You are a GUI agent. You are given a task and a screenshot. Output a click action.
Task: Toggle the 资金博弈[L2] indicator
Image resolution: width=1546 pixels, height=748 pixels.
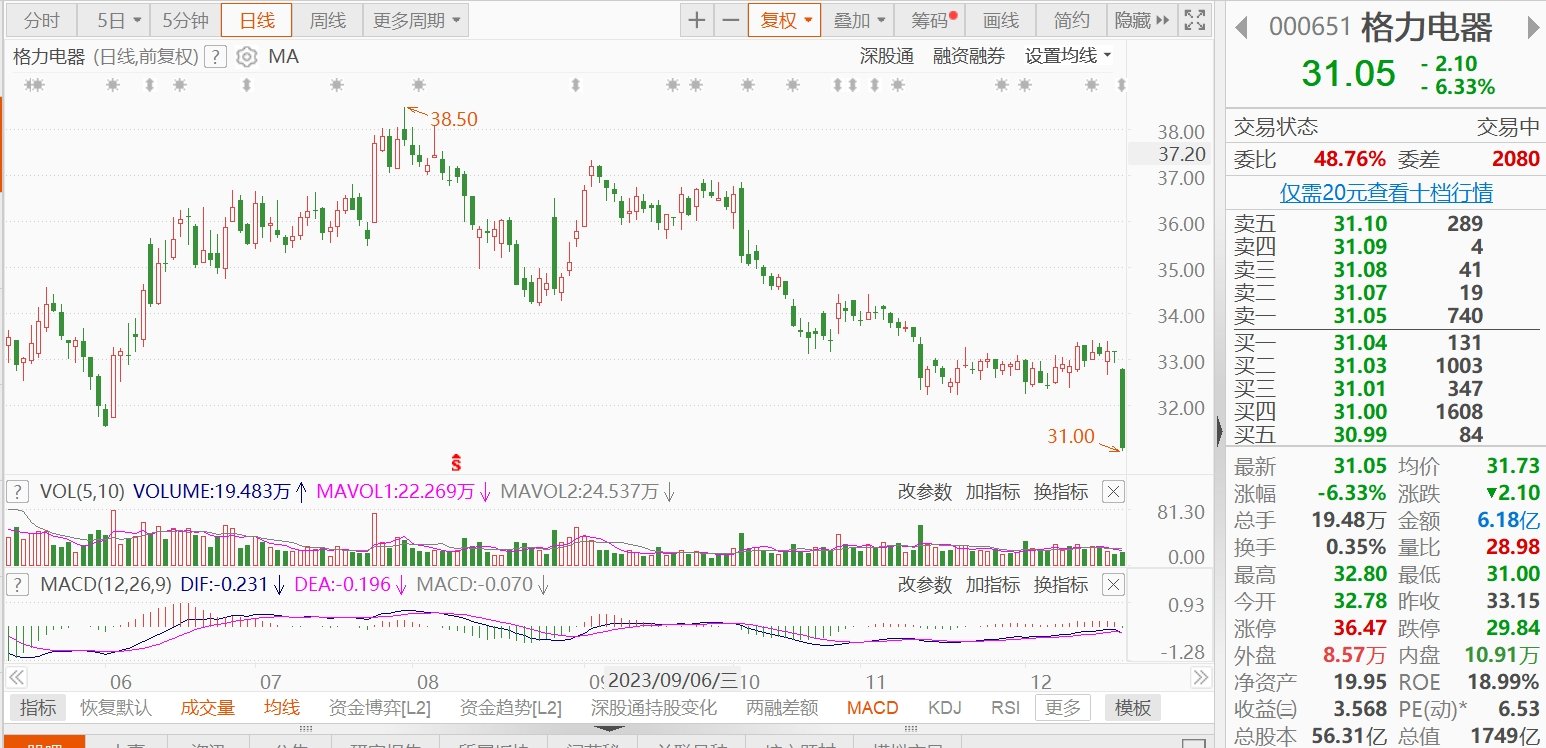coord(379,708)
